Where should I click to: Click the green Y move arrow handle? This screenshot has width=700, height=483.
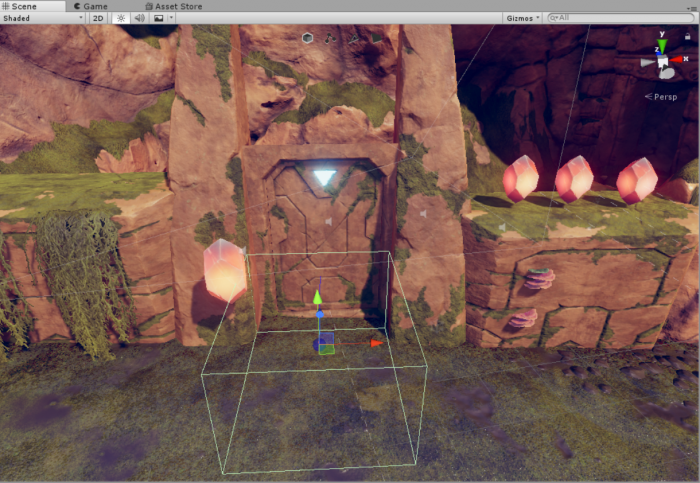[318, 297]
